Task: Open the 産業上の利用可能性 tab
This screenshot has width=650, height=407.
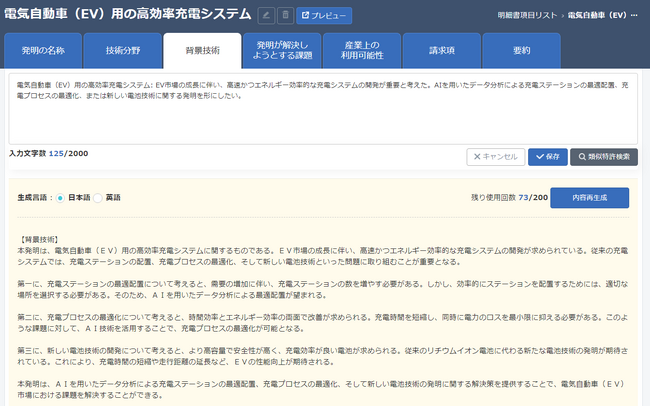Action: (364, 50)
